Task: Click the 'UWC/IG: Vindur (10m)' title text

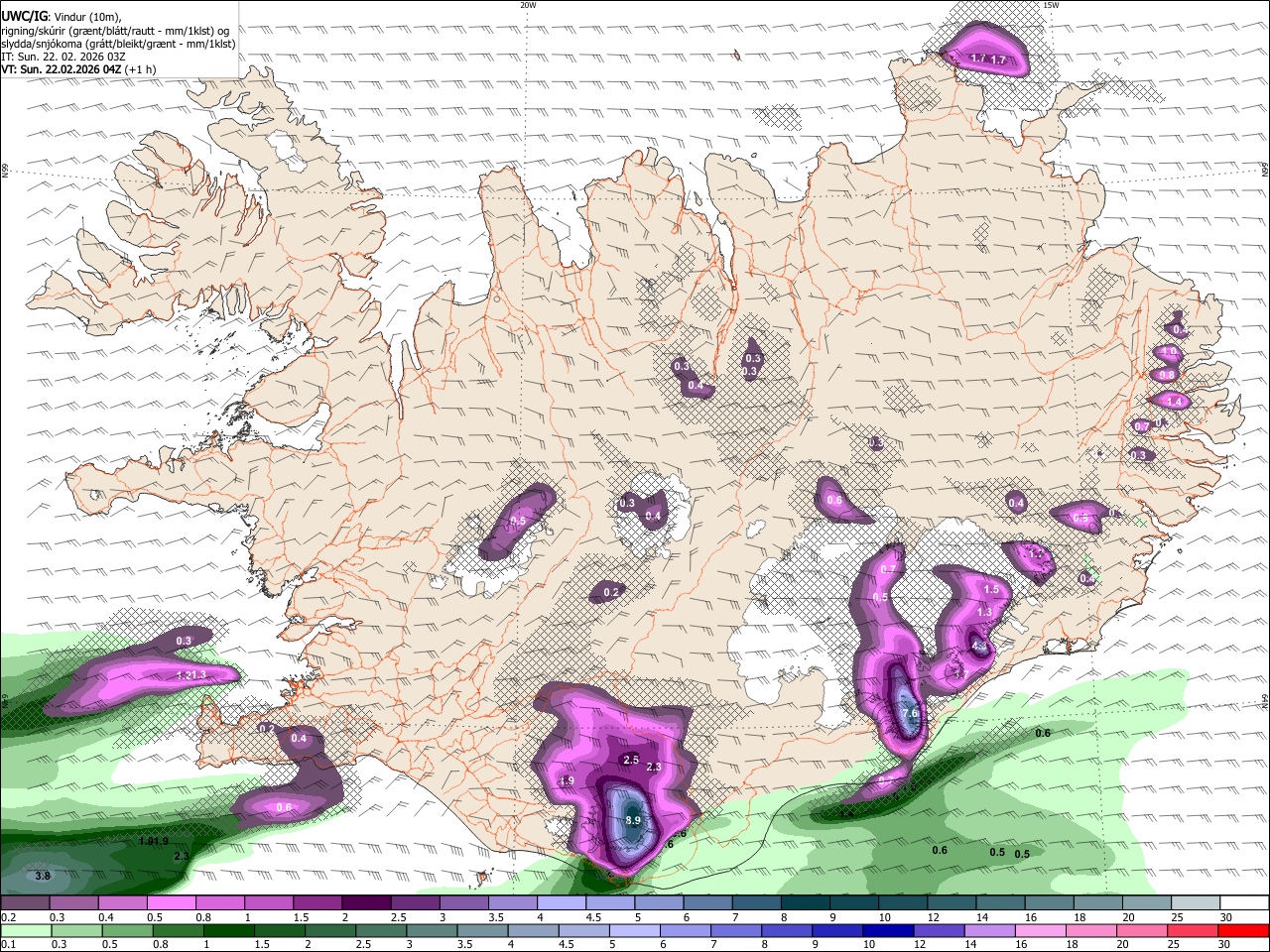Action: [63, 16]
